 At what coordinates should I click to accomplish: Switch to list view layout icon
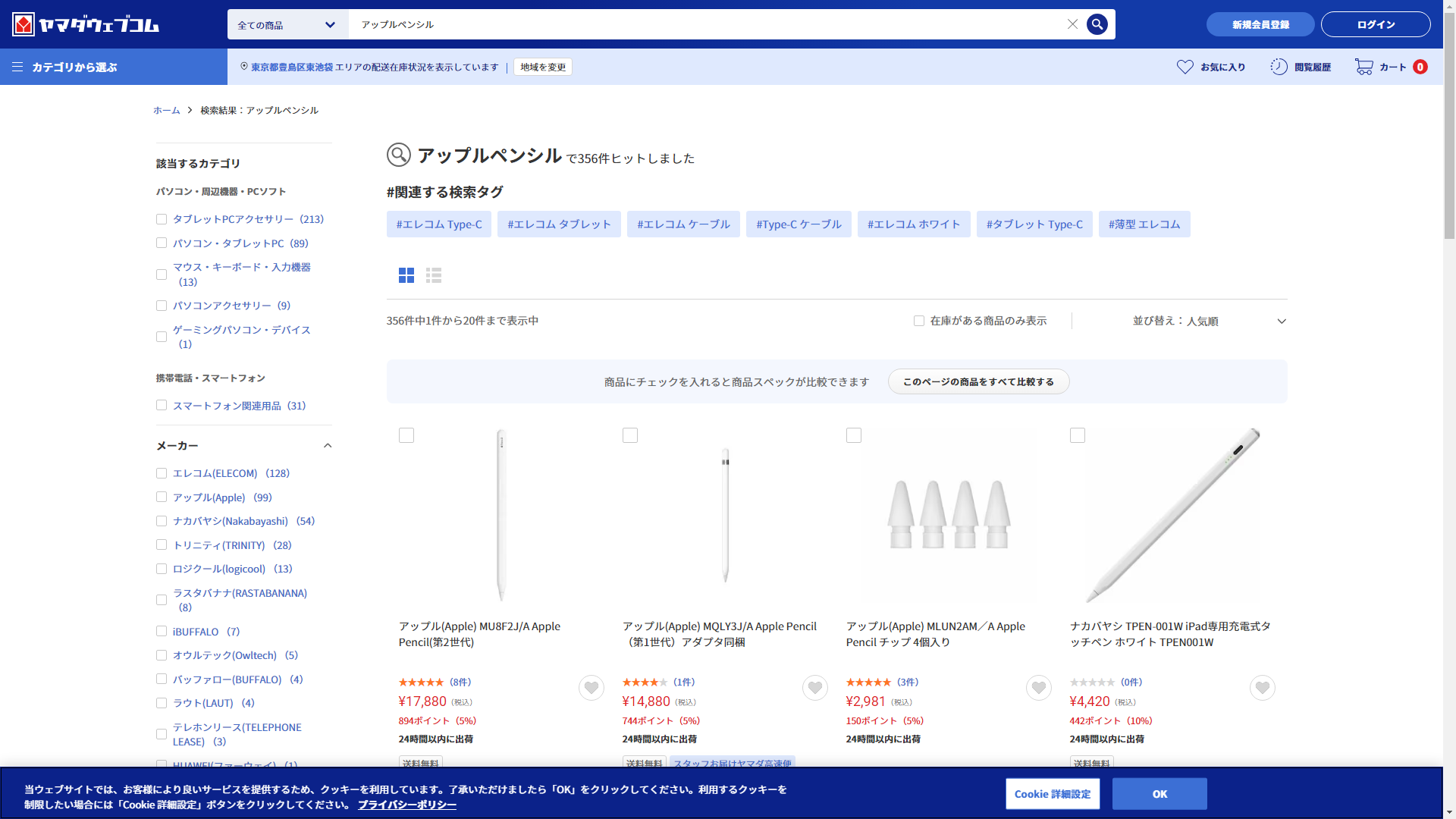tap(434, 275)
